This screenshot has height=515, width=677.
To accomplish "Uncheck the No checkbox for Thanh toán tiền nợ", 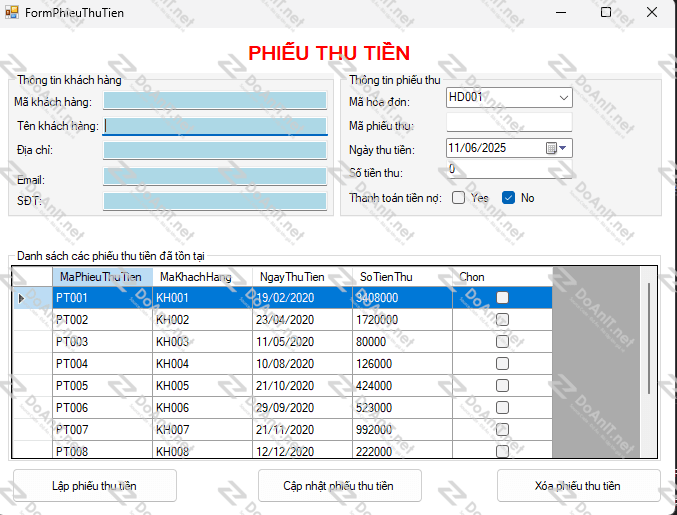I will pyautogui.click(x=508, y=198).
